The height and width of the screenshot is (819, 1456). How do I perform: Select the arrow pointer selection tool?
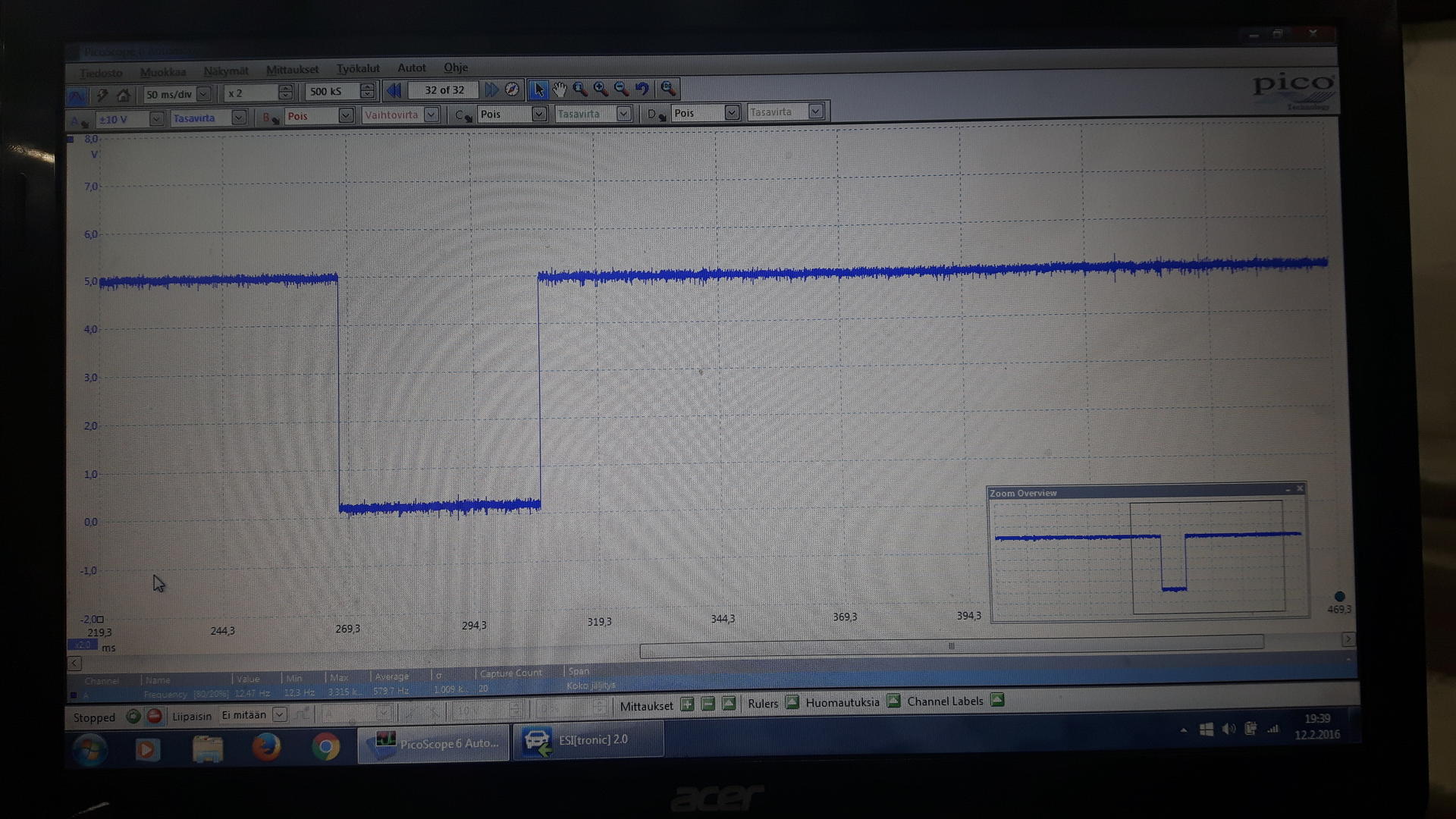(x=538, y=89)
